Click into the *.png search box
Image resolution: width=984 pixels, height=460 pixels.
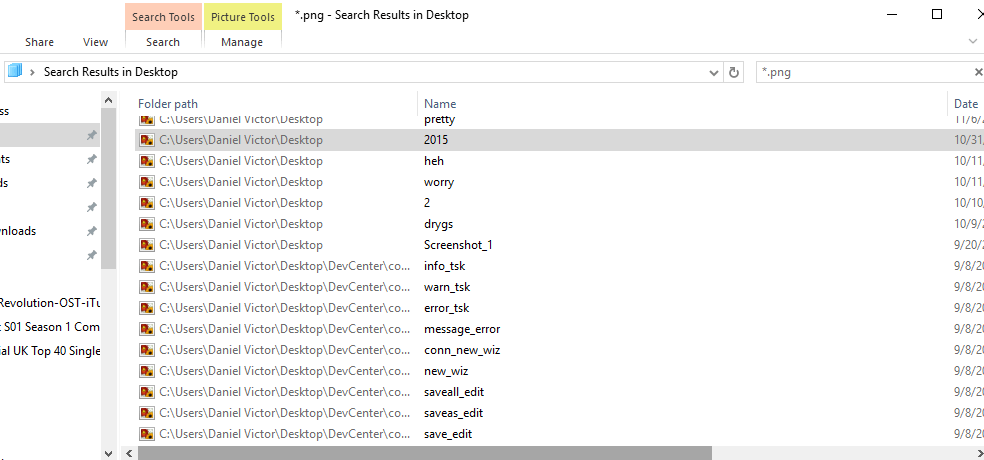(860, 72)
